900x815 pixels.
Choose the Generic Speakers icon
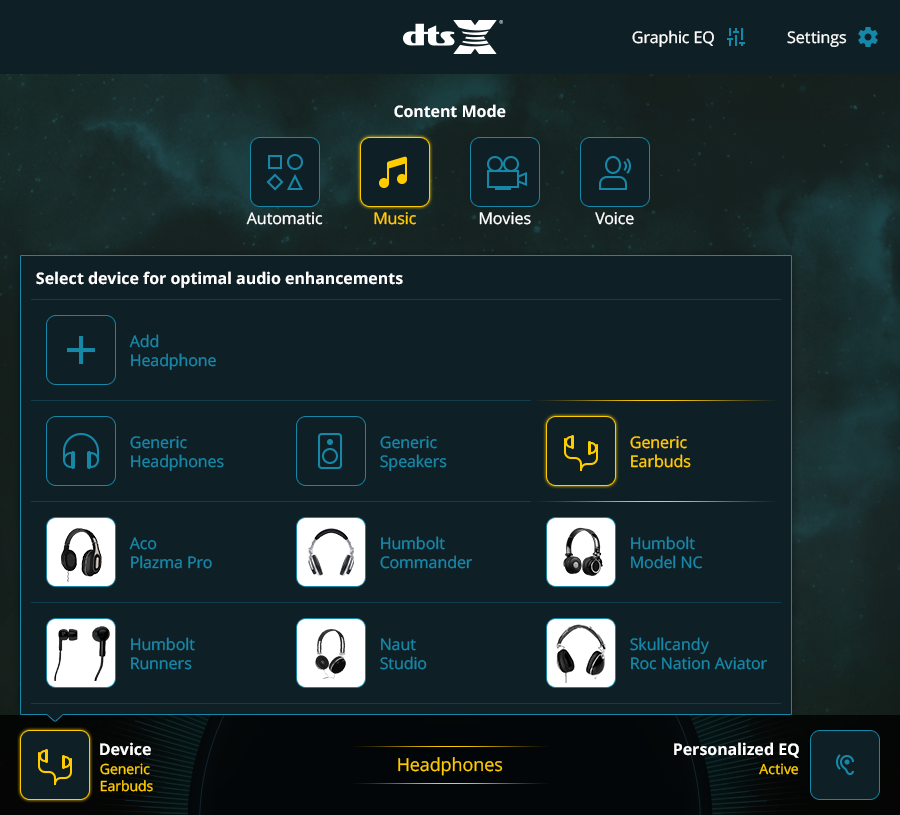tap(331, 451)
